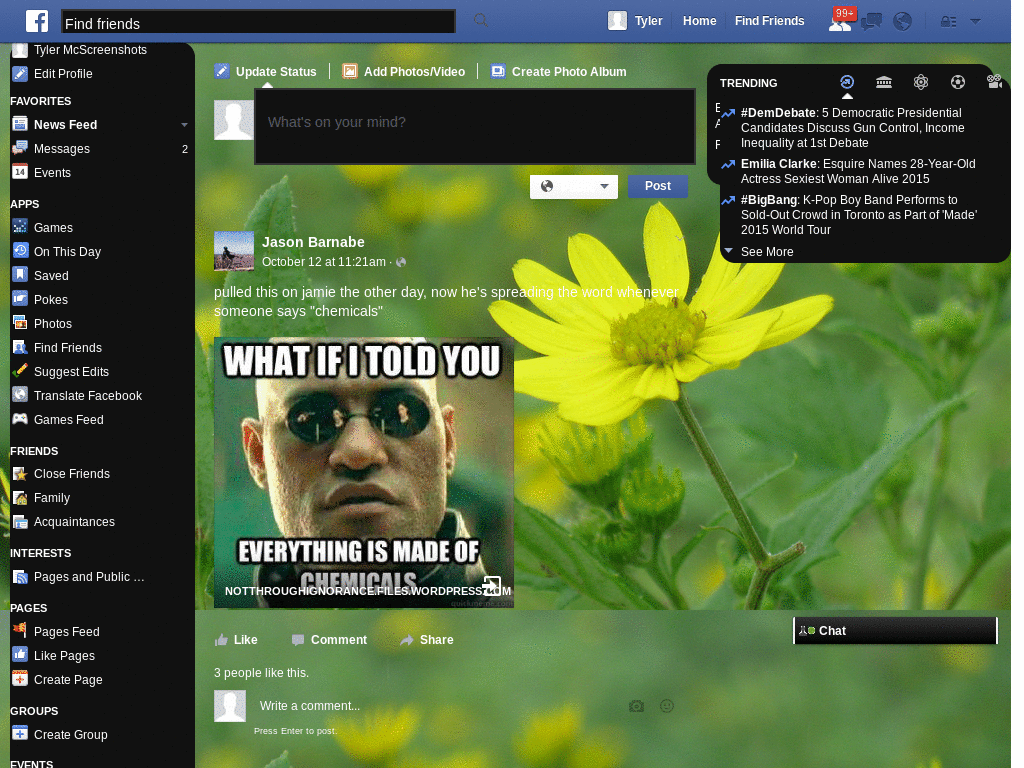
Task: Expand the account menu arrow in top bar
Action: coord(976,21)
